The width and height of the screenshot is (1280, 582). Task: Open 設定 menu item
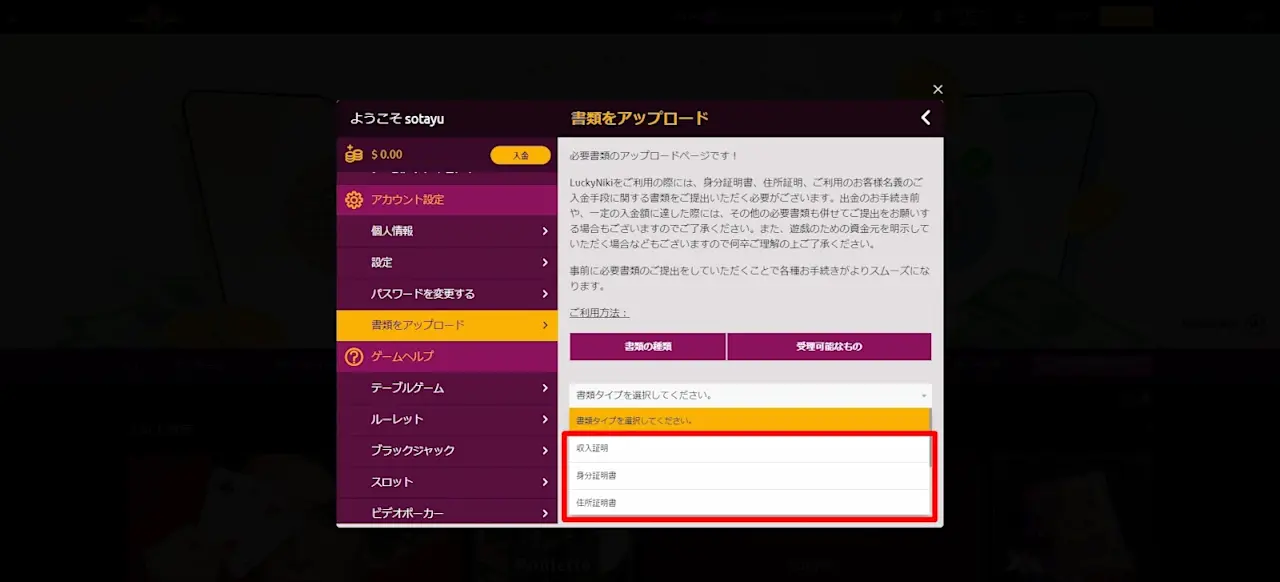(x=447, y=263)
